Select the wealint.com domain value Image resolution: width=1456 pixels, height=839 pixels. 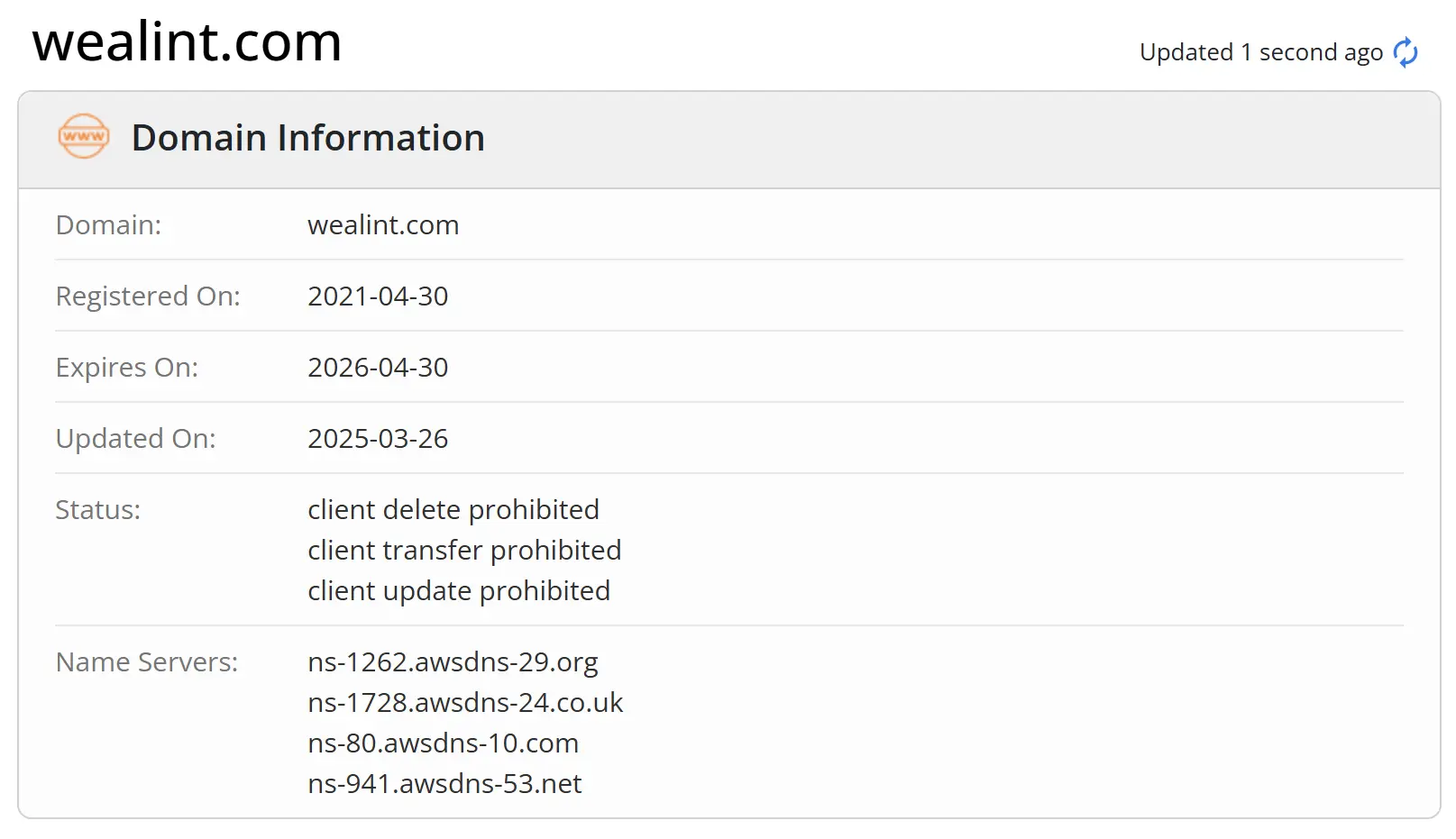[x=382, y=224]
